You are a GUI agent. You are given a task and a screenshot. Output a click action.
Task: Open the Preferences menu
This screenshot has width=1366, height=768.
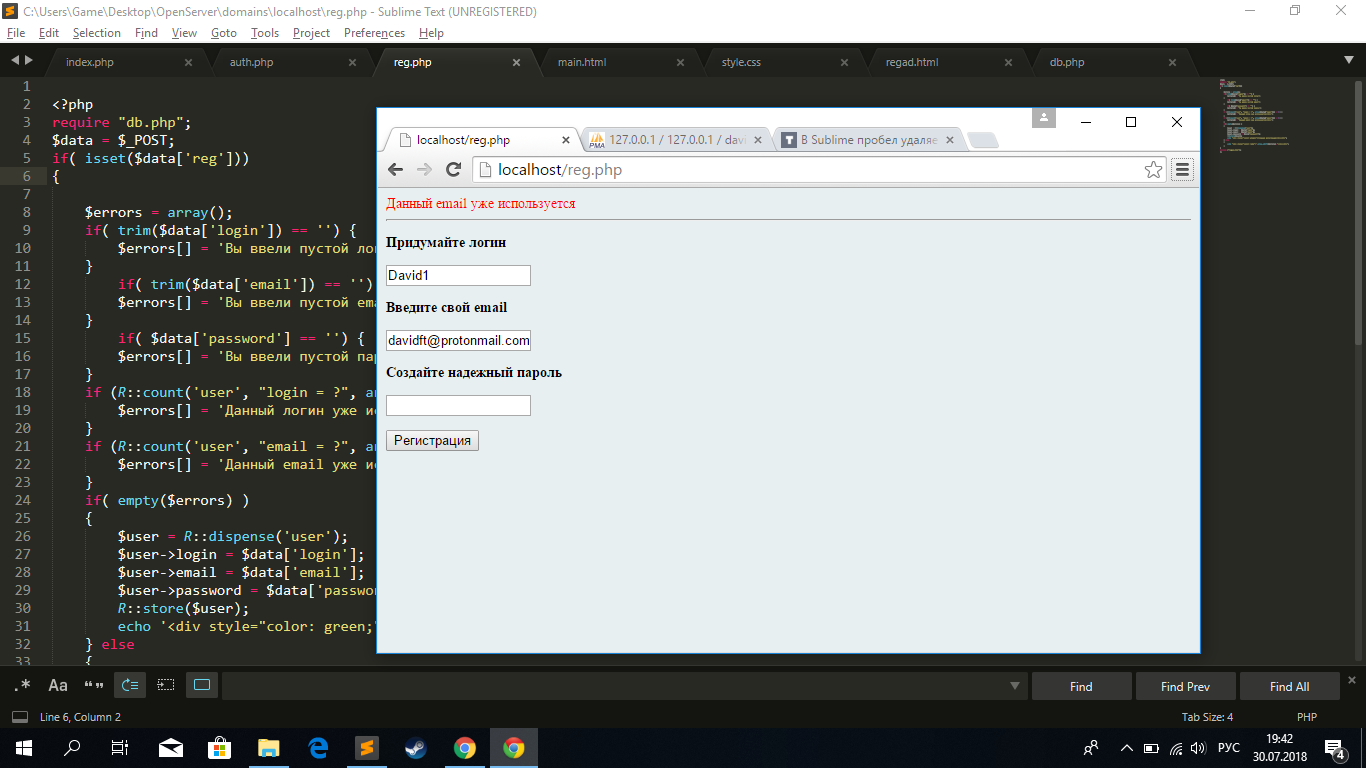pos(374,33)
